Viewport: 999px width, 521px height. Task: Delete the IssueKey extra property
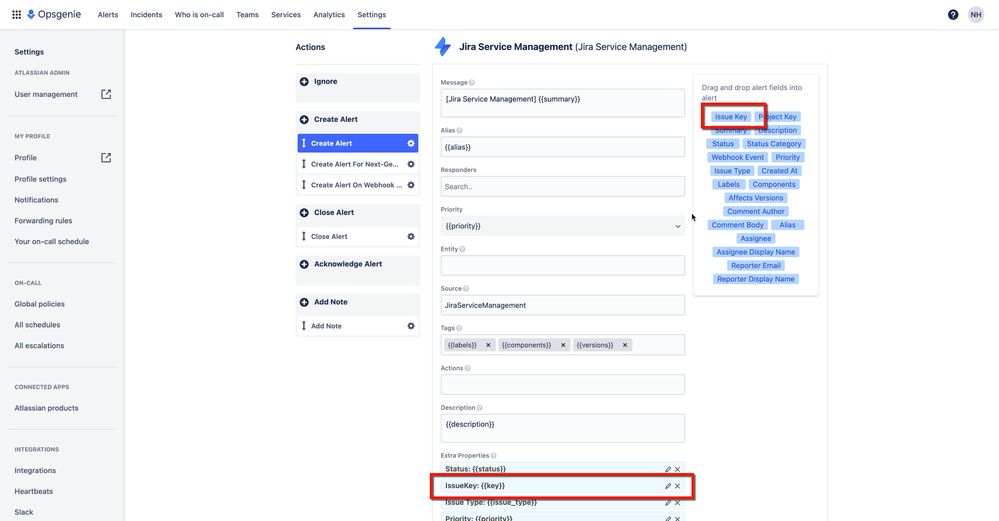tap(677, 486)
